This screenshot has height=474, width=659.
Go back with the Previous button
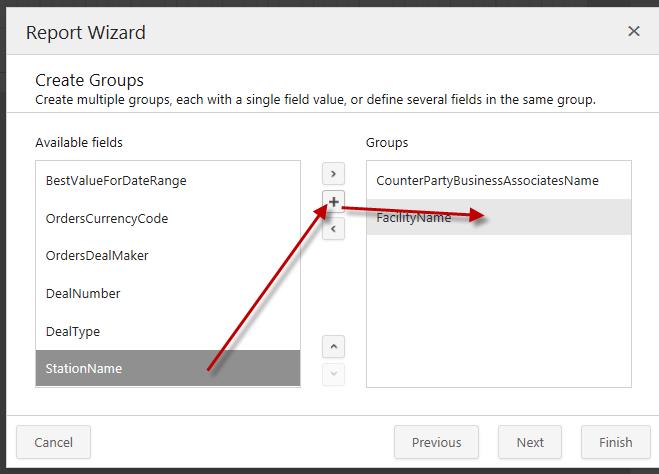coord(436,442)
